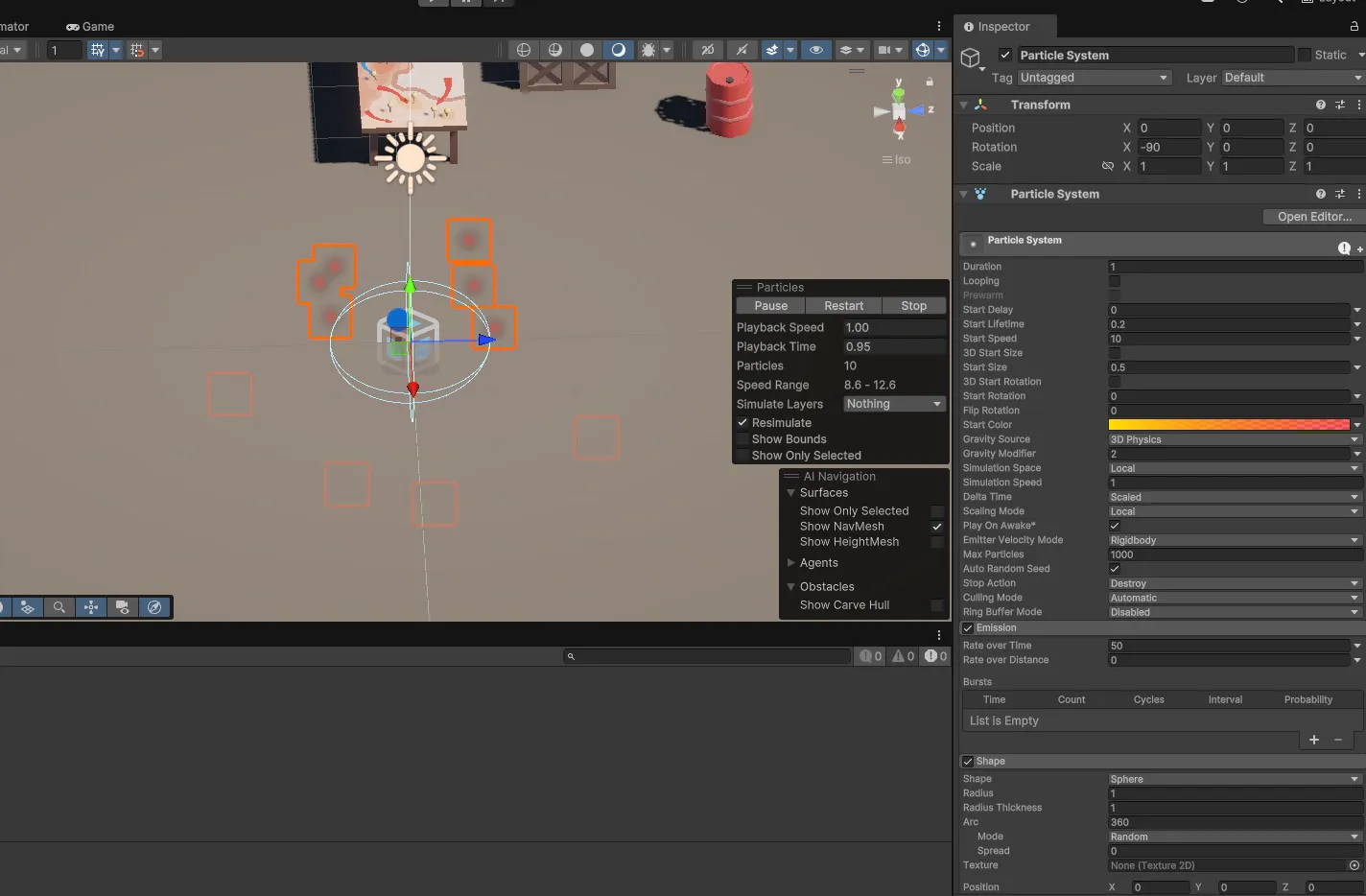
Task: Select unlit white sphere draw mode icon
Action: pyautogui.click(x=587, y=50)
